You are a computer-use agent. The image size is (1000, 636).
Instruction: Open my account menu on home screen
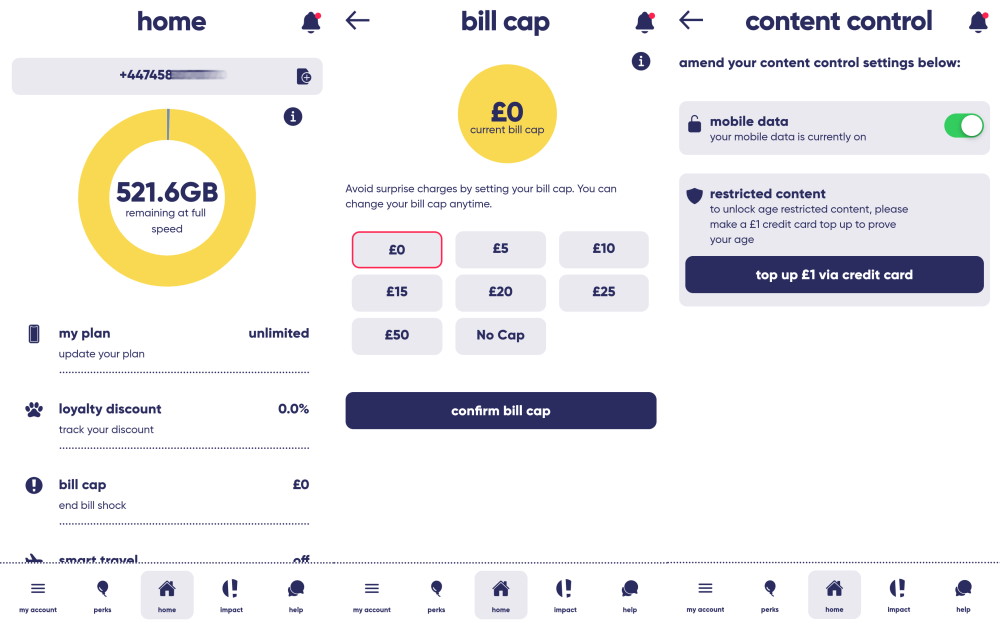(38, 596)
